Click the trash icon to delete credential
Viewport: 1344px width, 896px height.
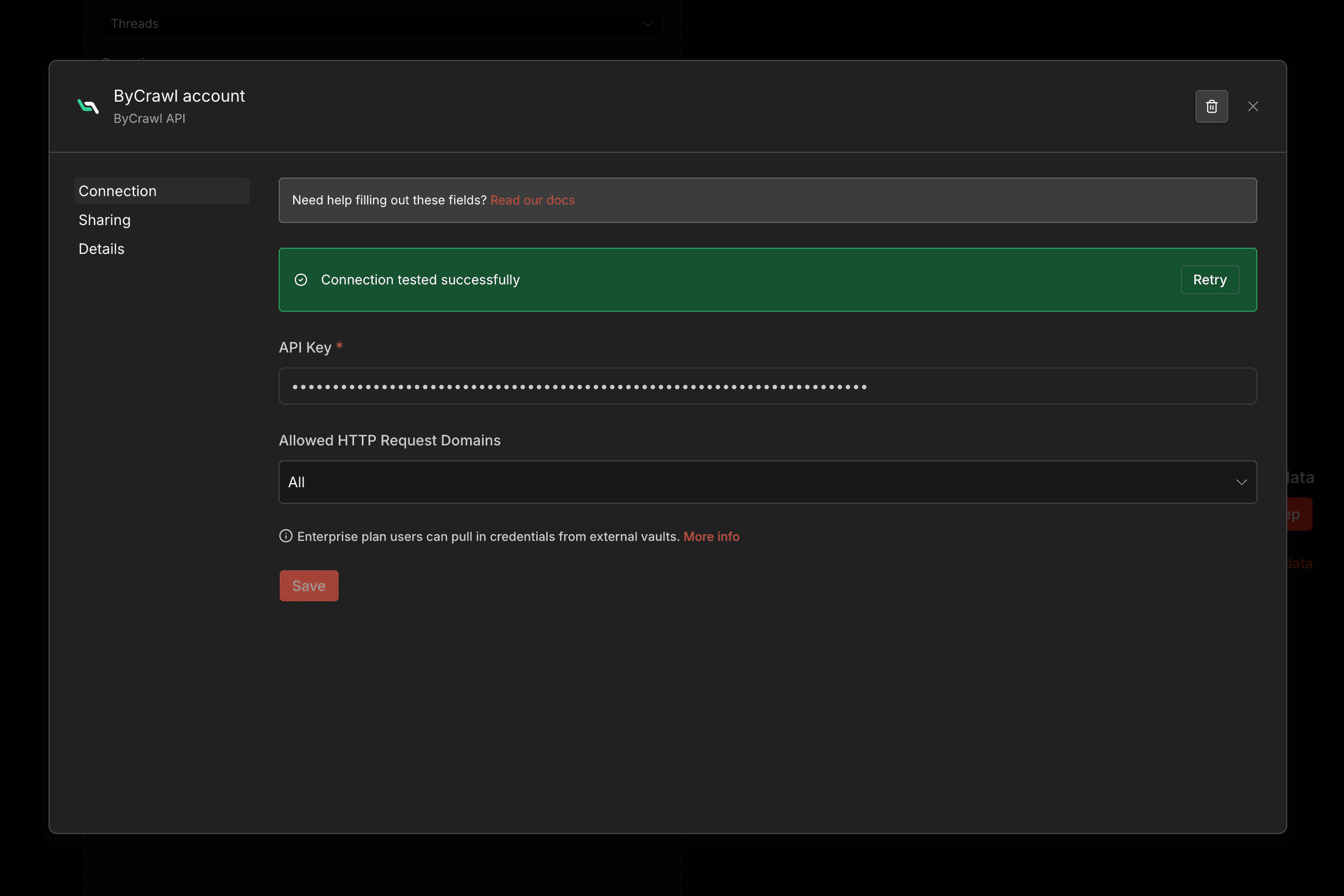[1211, 106]
